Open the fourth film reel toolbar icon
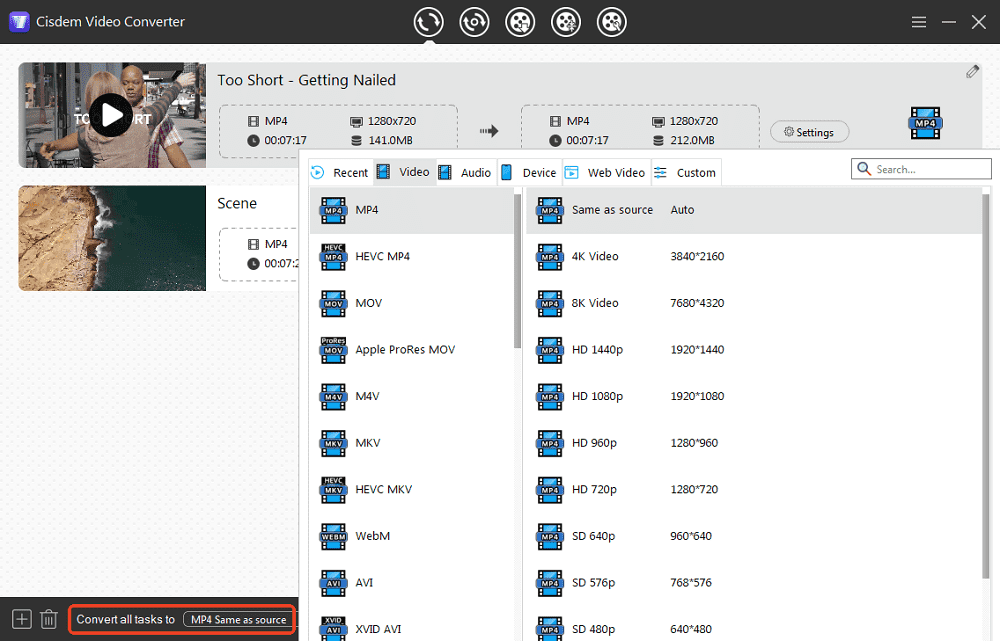 coord(566,22)
